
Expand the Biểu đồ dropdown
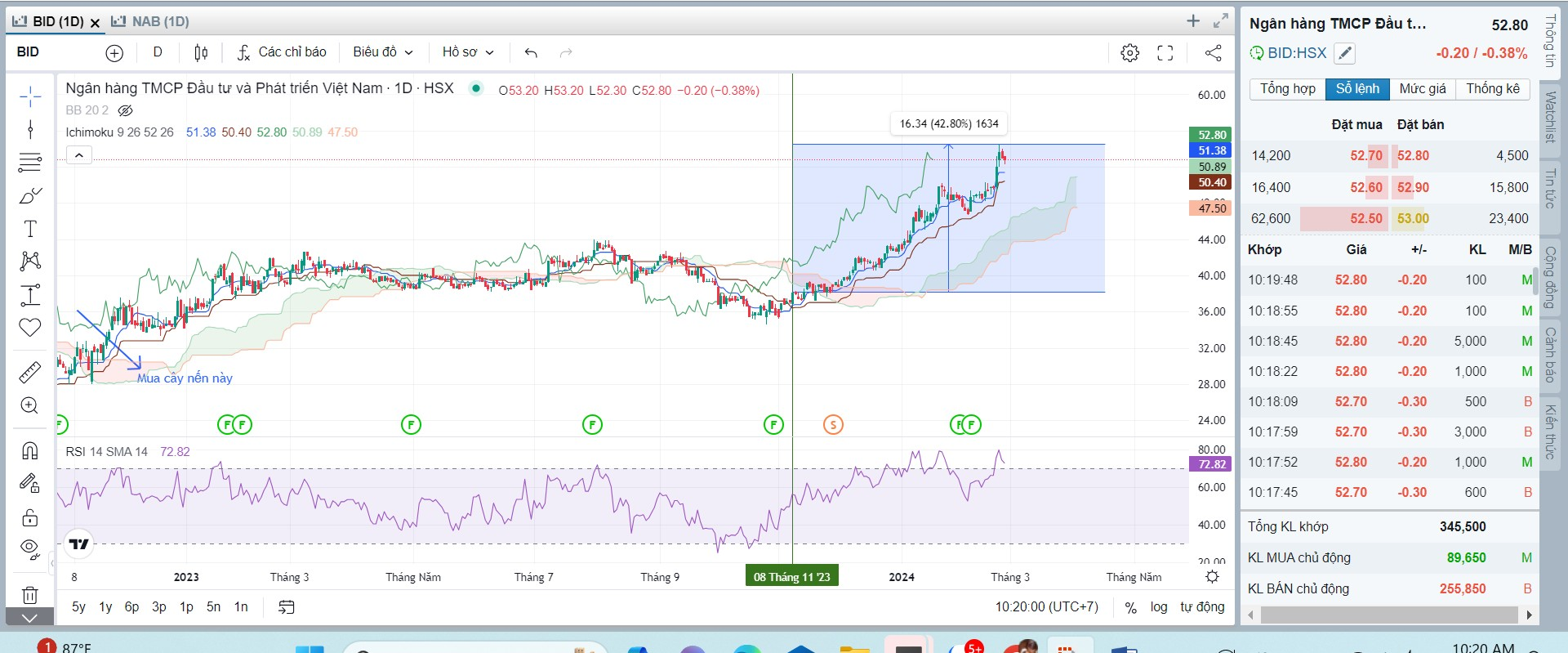[383, 52]
